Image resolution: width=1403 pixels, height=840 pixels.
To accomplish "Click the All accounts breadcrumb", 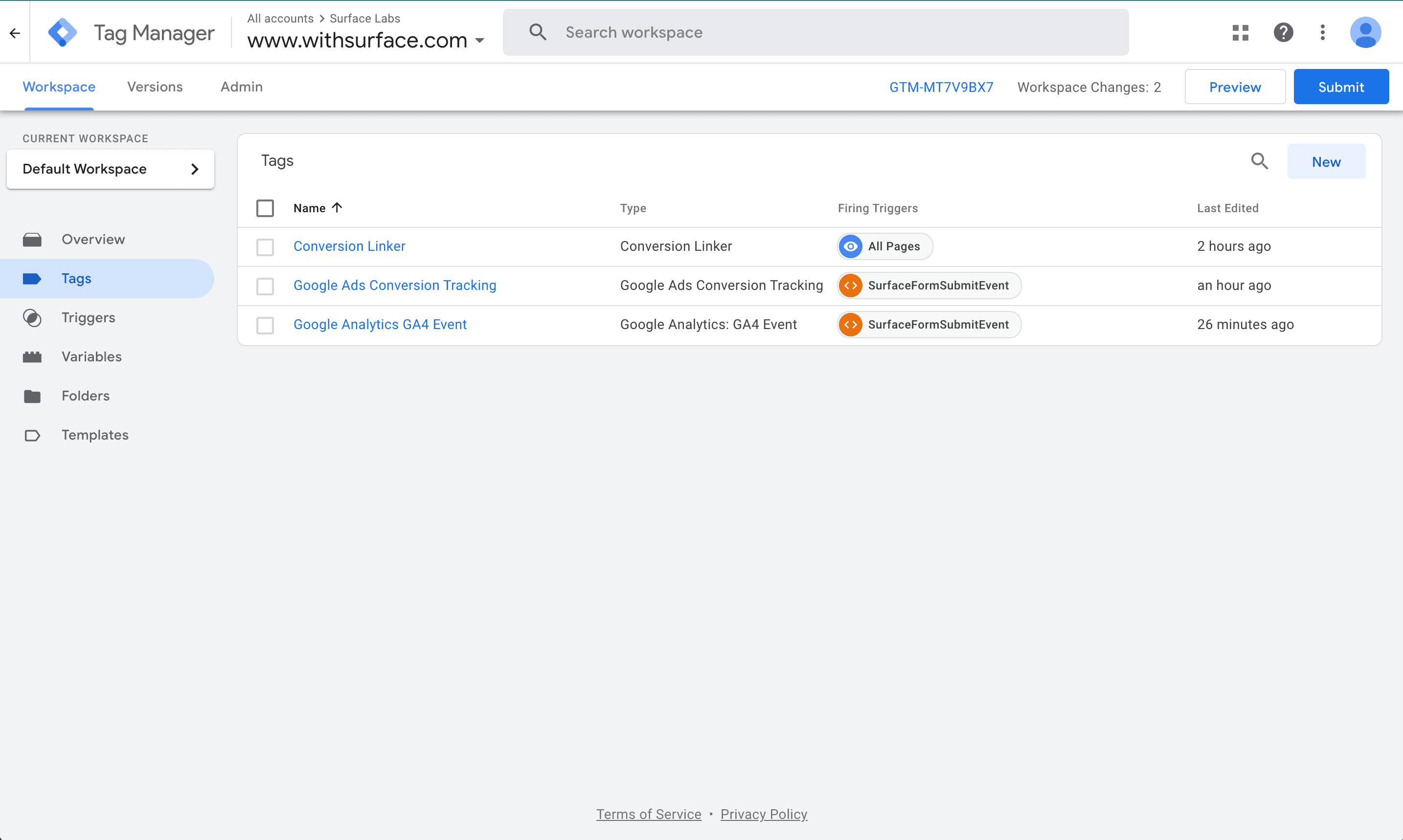I will pos(280,18).
